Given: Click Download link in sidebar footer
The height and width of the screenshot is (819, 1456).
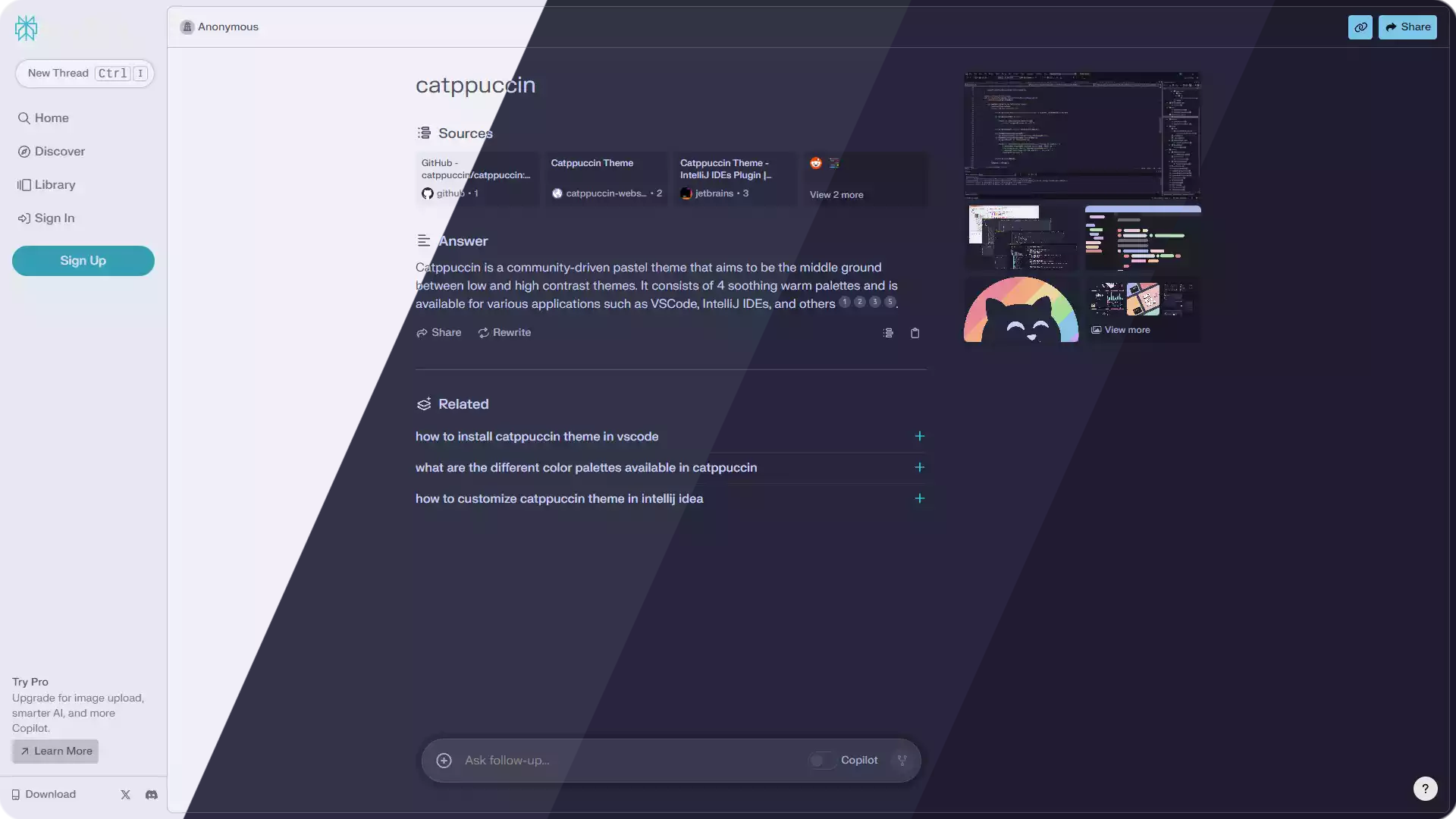Looking at the screenshot, I should [x=43, y=795].
